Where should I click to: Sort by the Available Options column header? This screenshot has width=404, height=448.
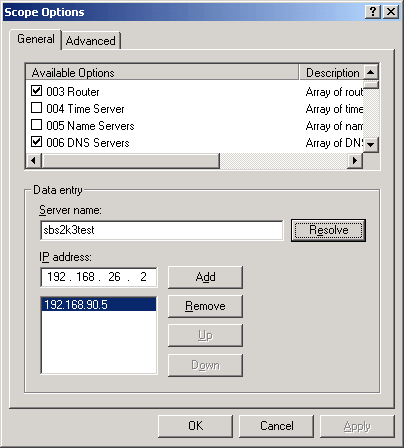coord(162,72)
